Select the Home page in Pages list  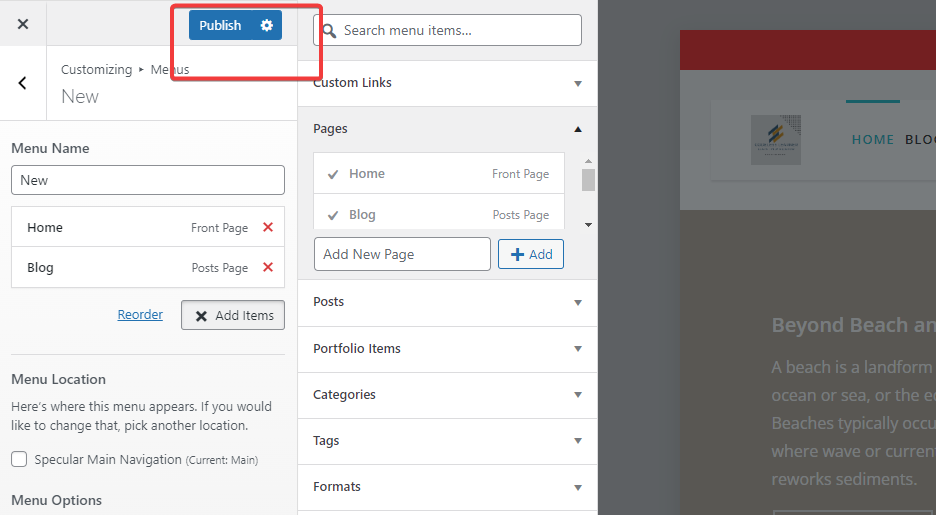(439, 174)
